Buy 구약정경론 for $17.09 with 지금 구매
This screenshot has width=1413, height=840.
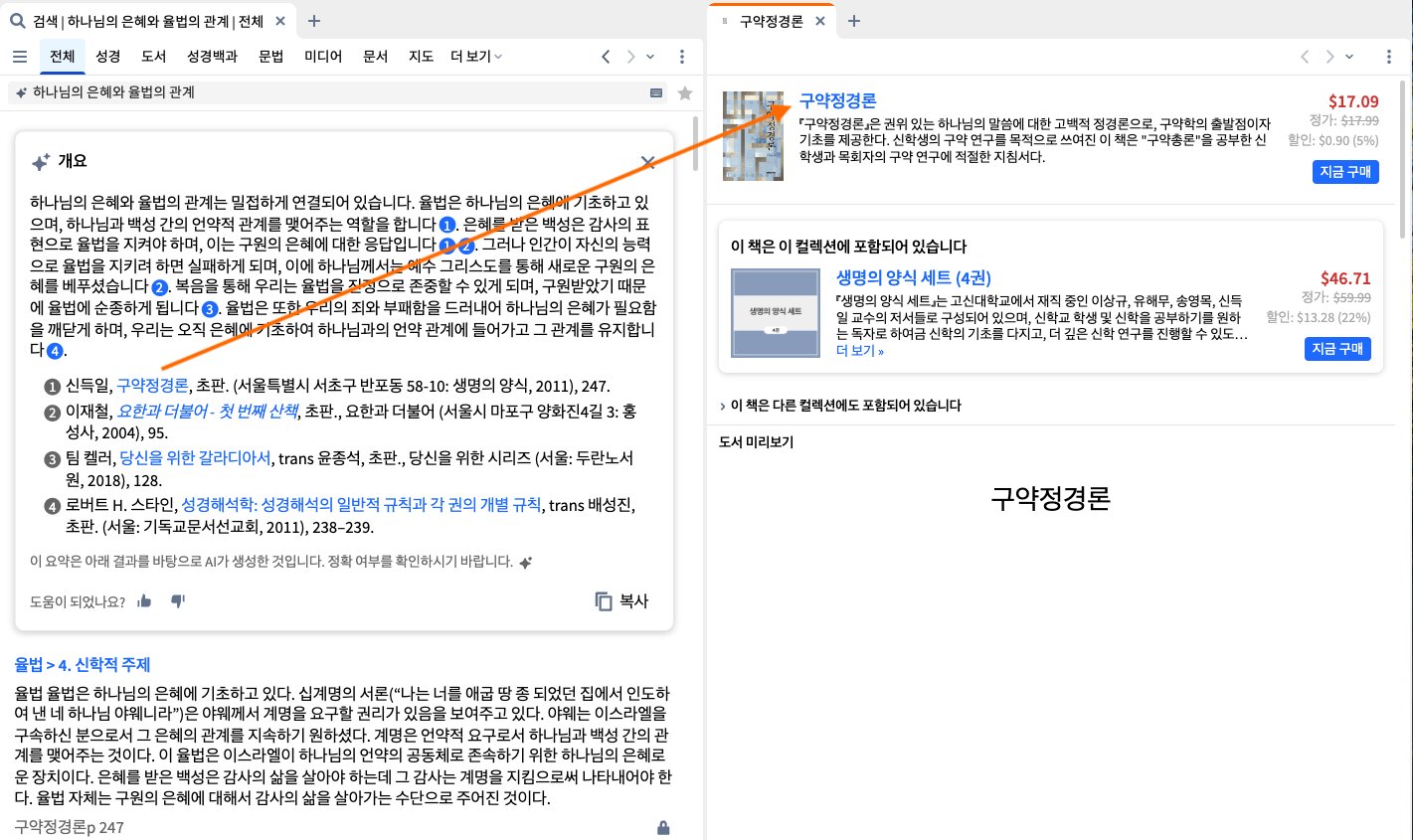pos(1345,172)
